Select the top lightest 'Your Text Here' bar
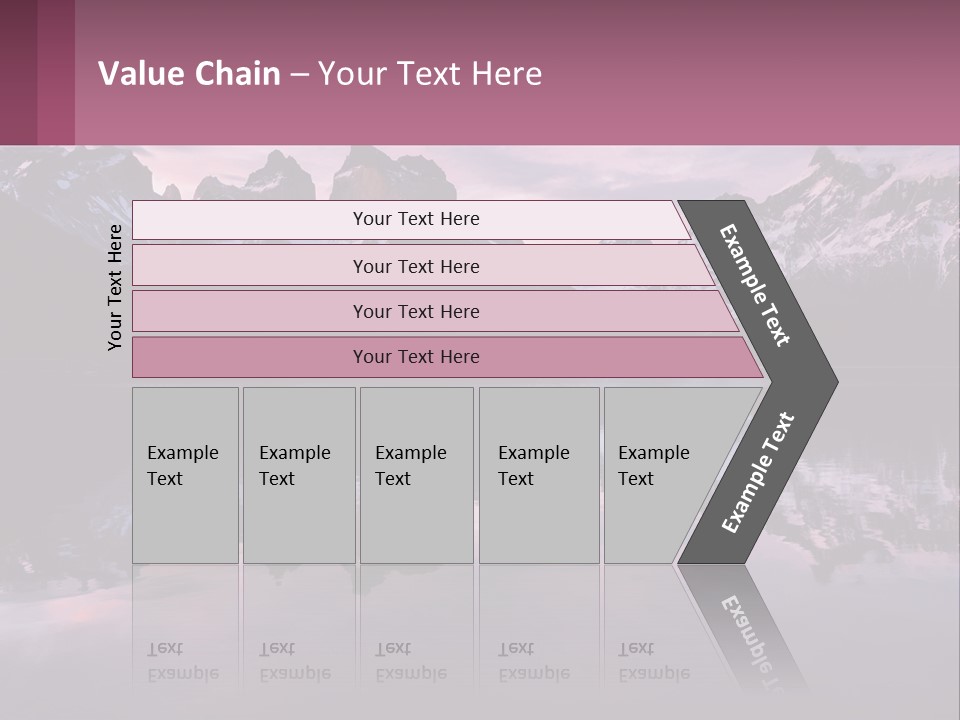Screen dimensions: 960x720 tap(411, 220)
